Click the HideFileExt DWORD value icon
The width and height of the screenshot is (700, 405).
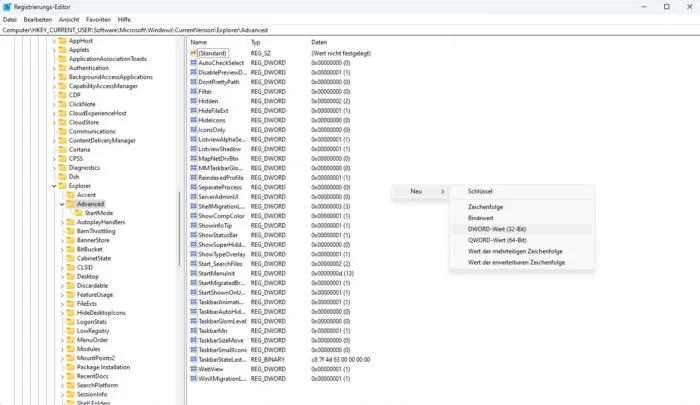(x=193, y=111)
